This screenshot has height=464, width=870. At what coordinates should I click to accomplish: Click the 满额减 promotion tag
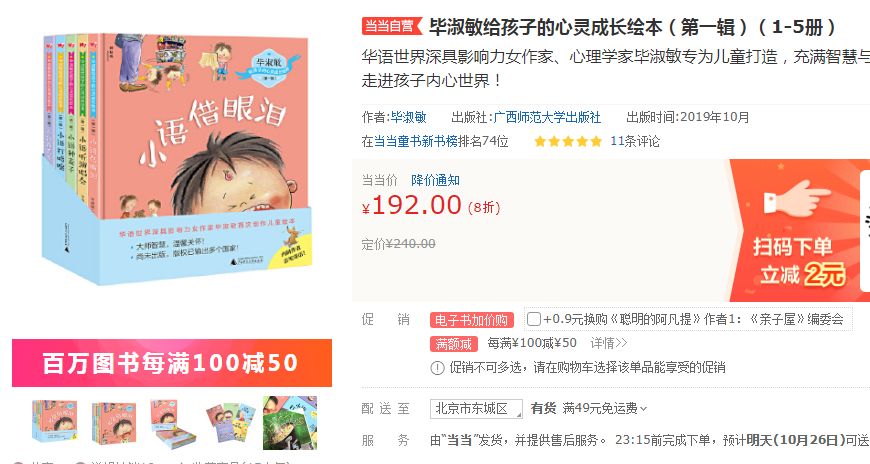point(453,344)
